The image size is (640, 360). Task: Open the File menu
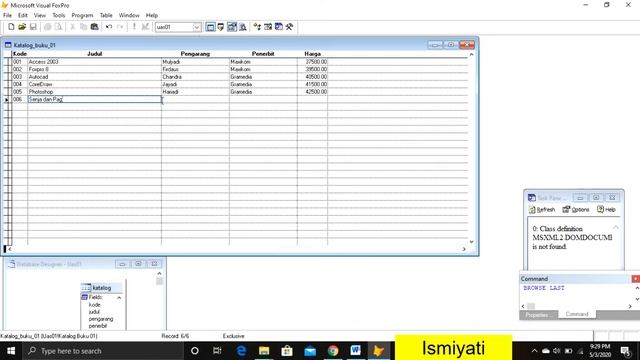(x=7, y=16)
